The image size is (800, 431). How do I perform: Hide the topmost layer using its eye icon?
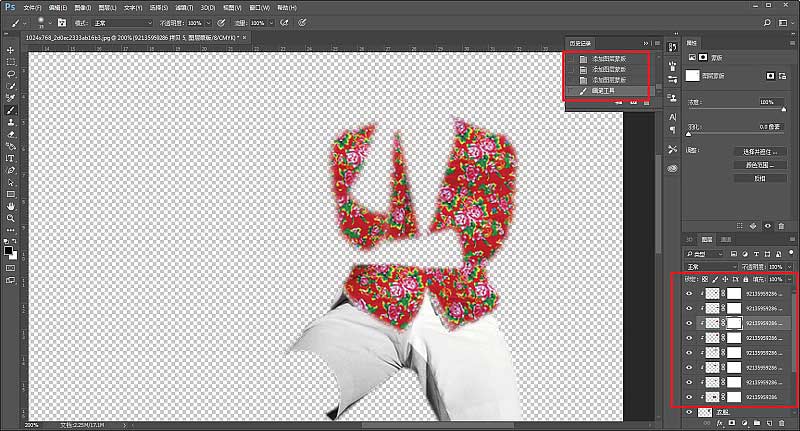(689, 294)
